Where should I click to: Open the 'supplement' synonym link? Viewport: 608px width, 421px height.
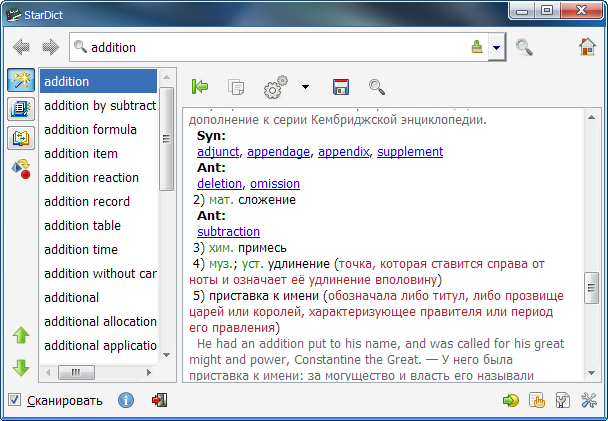pyautogui.click(x=409, y=151)
